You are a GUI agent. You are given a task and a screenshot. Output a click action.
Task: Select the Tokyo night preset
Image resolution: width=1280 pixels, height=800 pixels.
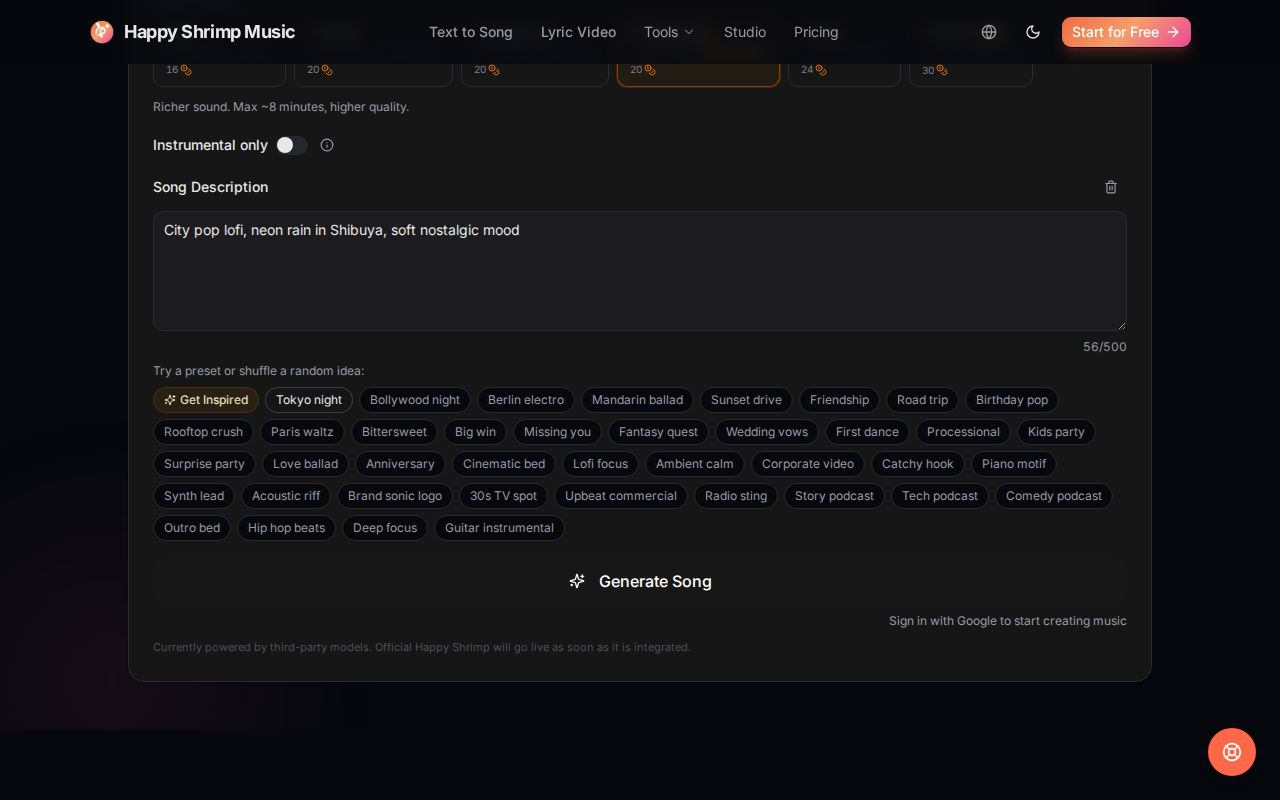(309, 400)
